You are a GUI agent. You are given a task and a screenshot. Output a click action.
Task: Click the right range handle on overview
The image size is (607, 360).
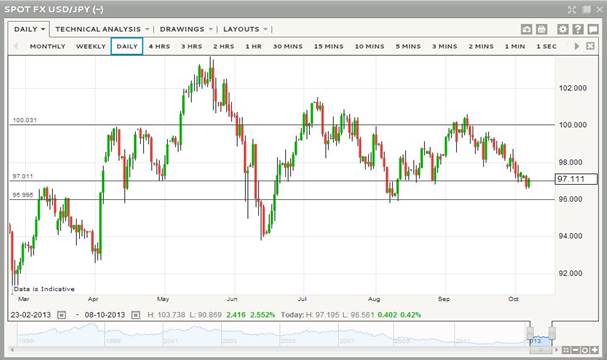click(x=552, y=332)
